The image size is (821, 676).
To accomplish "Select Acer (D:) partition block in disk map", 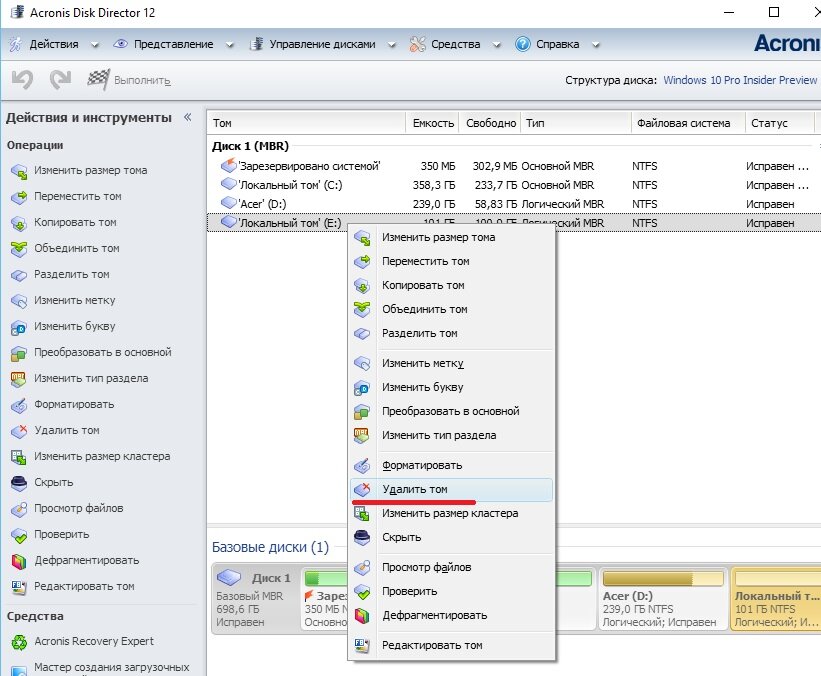I will click(663, 599).
